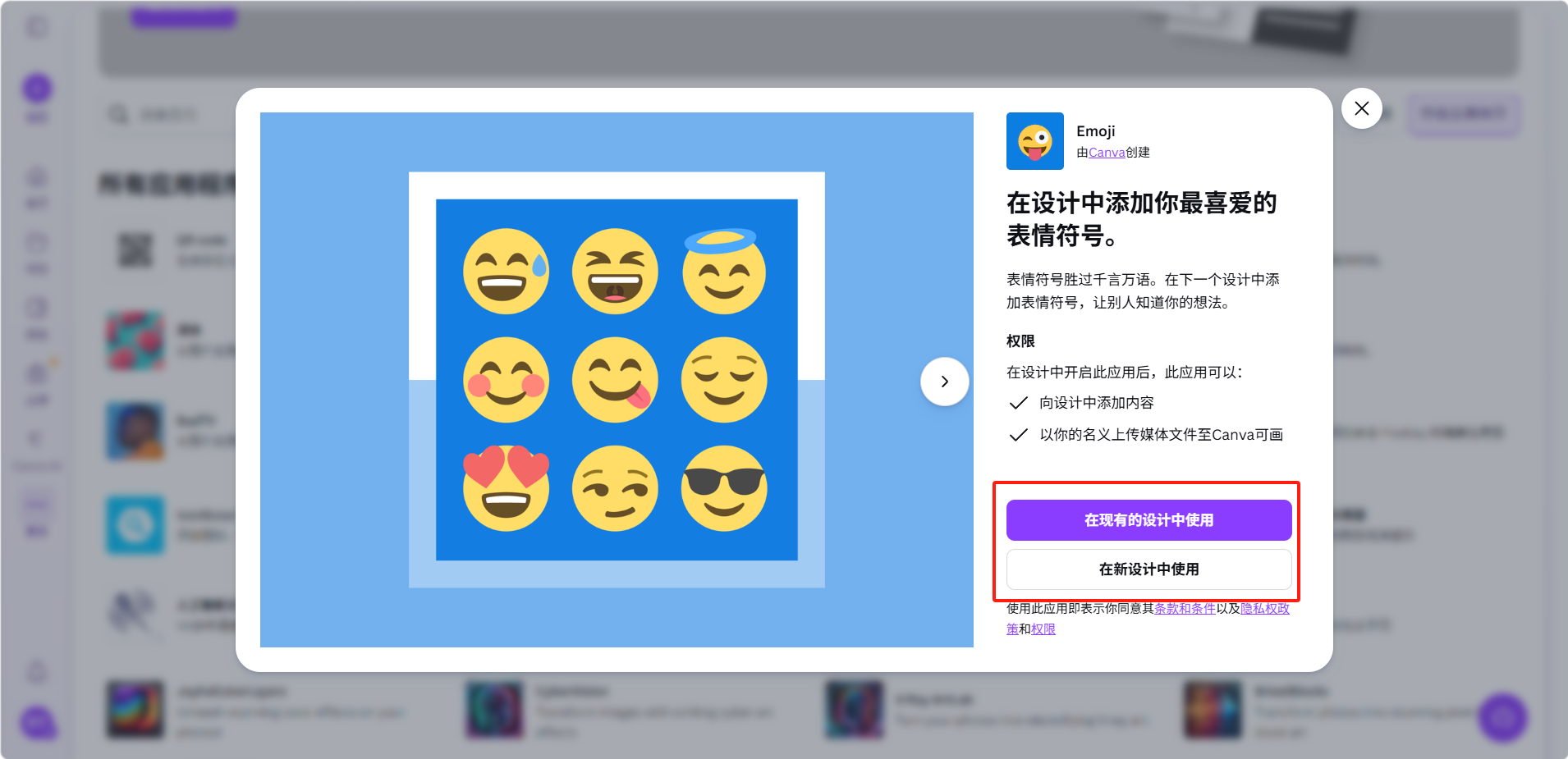
Task: Close the Emoji app dialog
Action: (1361, 108)
